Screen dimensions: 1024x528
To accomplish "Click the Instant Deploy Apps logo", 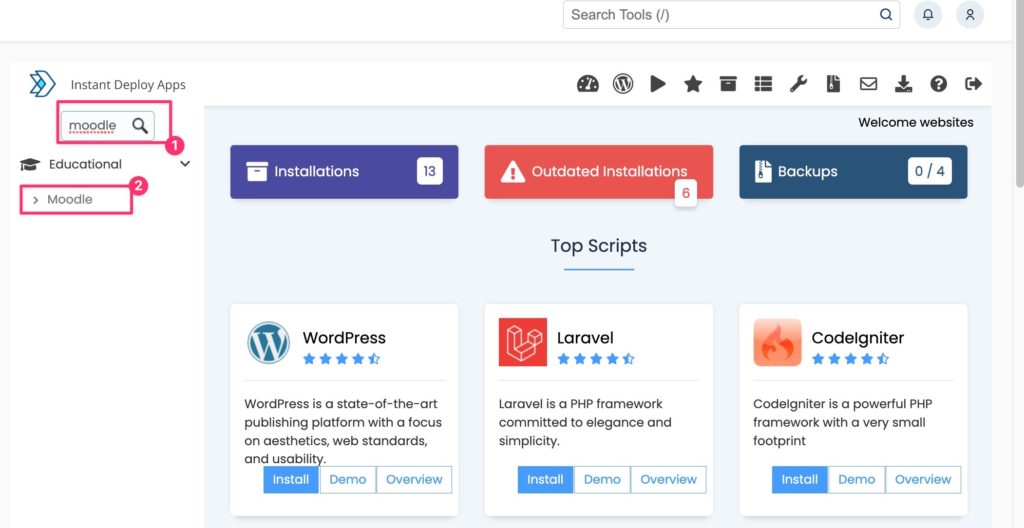I will click(x=42, y=84).
